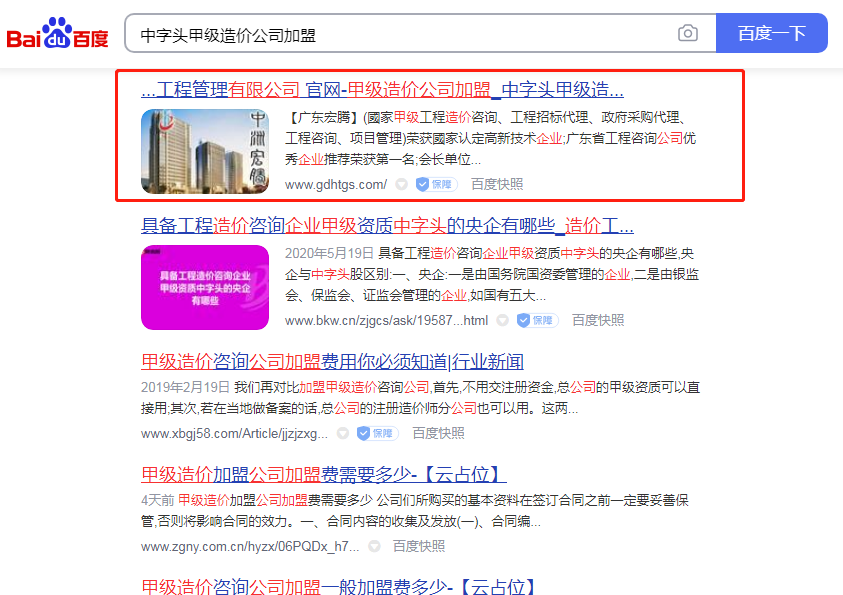
Task: Open result 甲级造价咨询公司加盟费用你必须知道
Action: click(332, 361)
